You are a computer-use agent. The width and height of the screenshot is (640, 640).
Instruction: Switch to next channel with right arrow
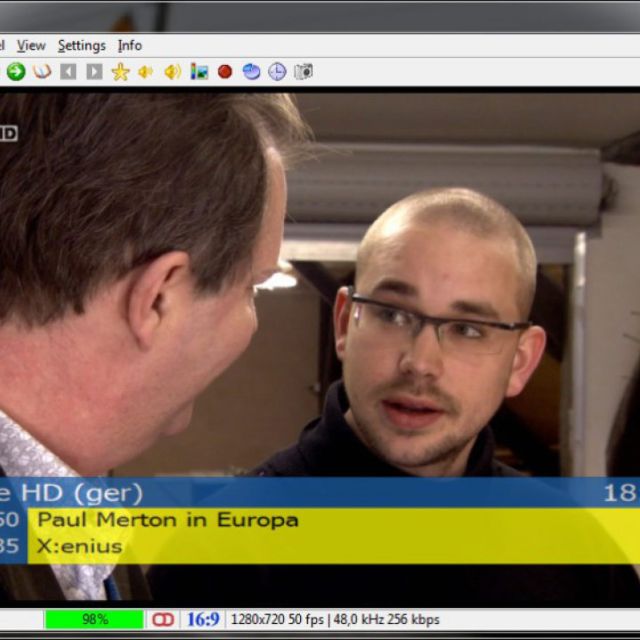pyautogui.click(x=94, y=72)
